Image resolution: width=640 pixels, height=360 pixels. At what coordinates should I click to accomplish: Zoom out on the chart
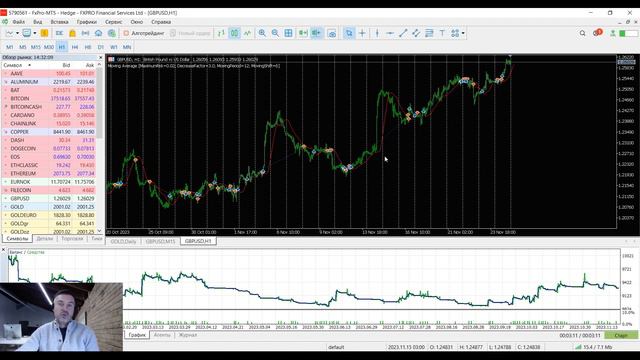tap(275, 33)
